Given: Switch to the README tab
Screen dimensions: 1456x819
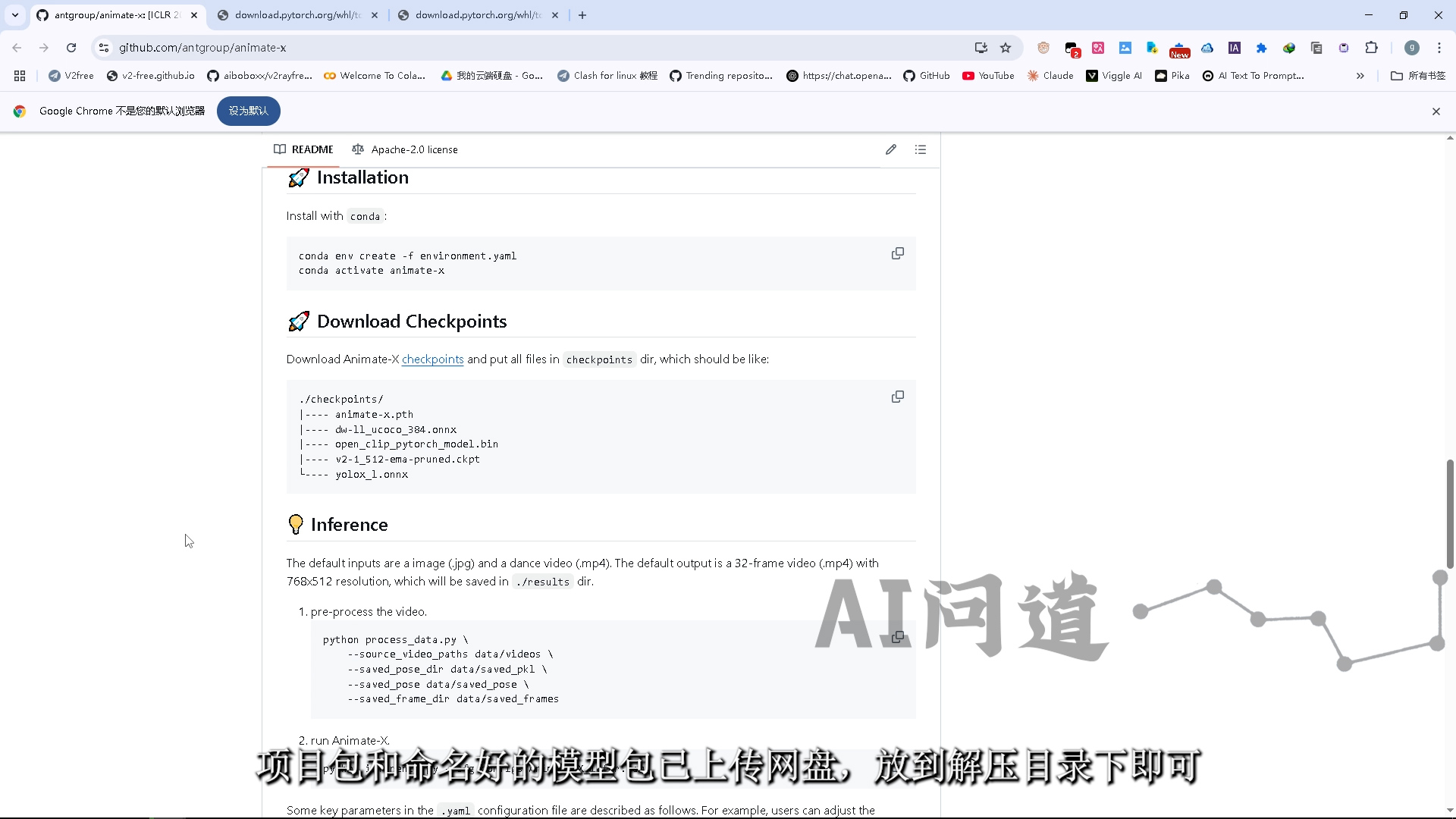Looking at the screenshot, I should coord(304,149).
